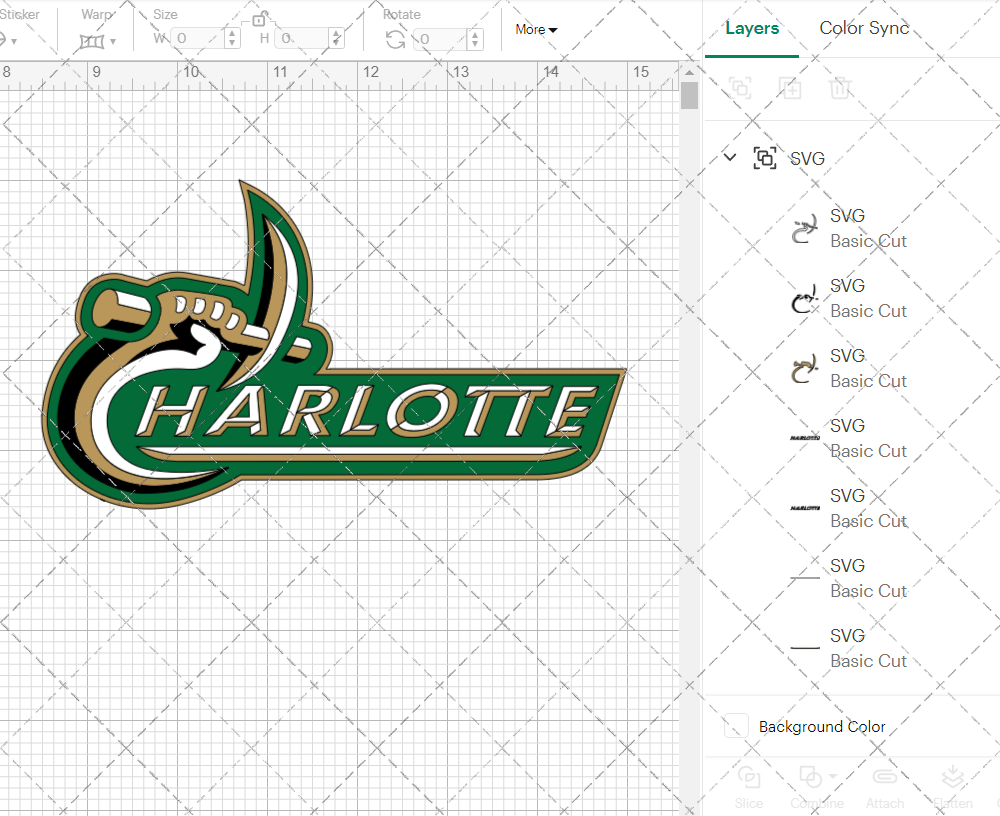Click the Combine tool icon
This screenshot has width=1000, height=816.
point(810,776)
